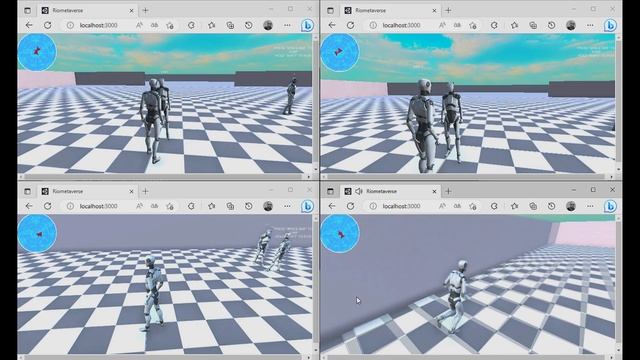
Task: Open the Favorites star in the top-left window
Action: tap(211, 25)
